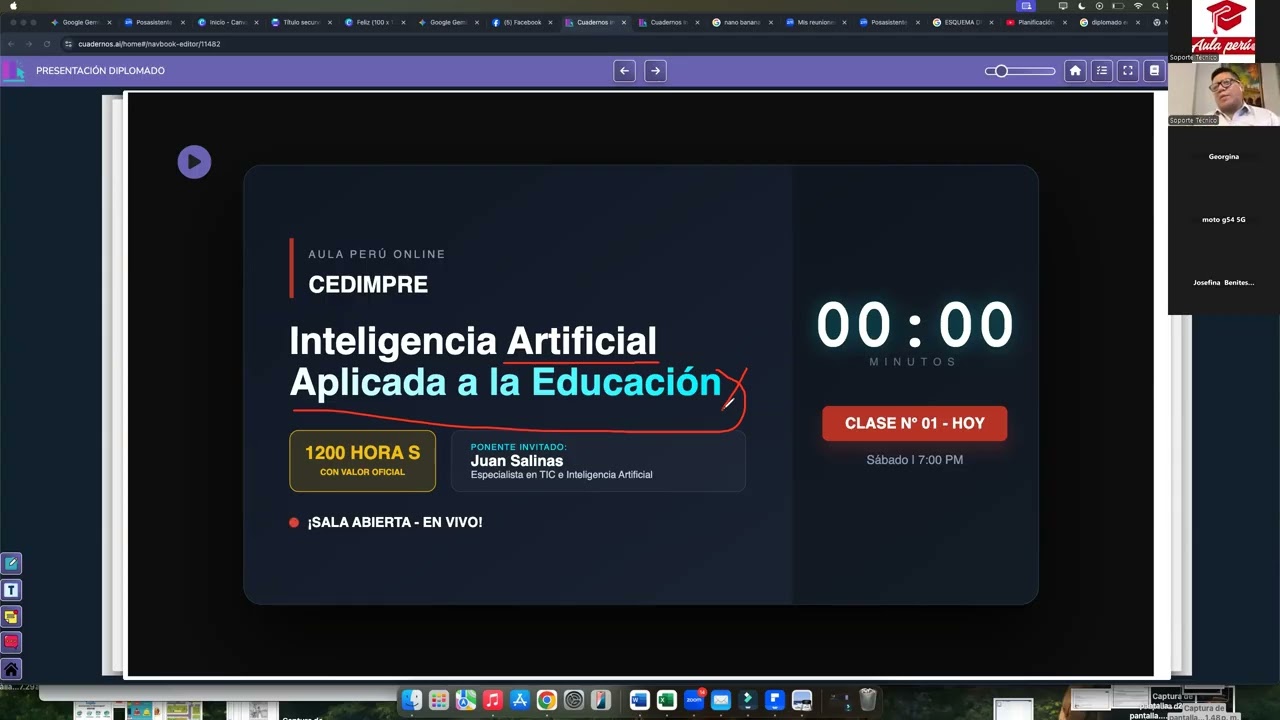Screen dimensions: 1280x720
Task: Open the Mail app in the Dock
Action: point(721,701)
